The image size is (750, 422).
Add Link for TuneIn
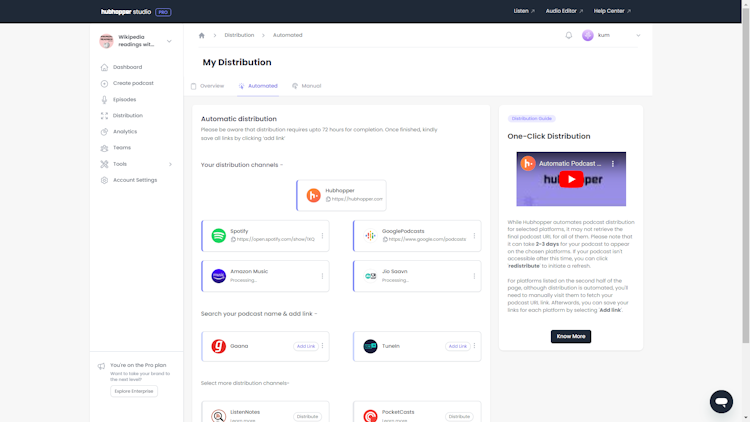[457, 346]
